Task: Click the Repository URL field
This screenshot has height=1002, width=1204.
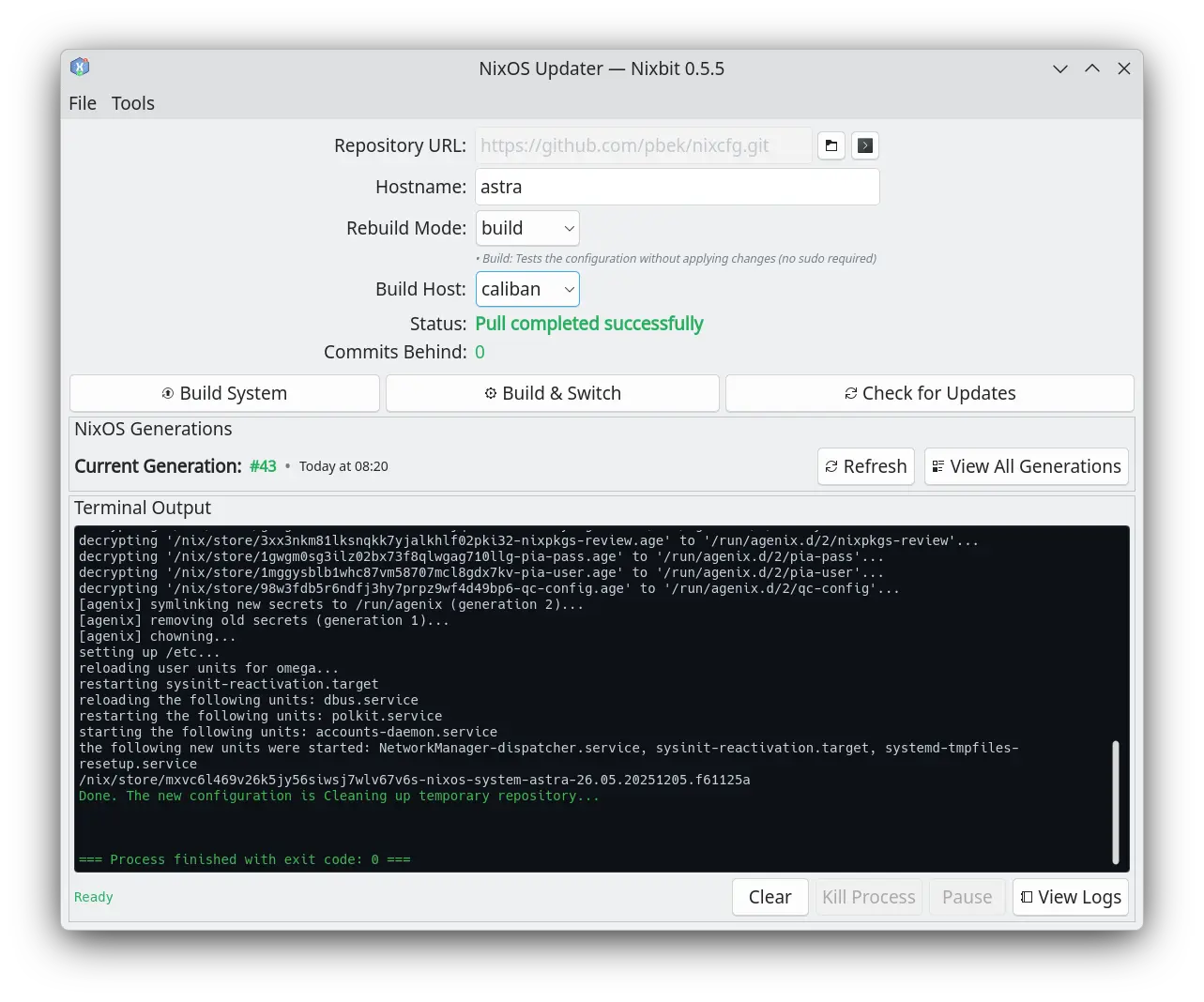Action: coord(644,145)
